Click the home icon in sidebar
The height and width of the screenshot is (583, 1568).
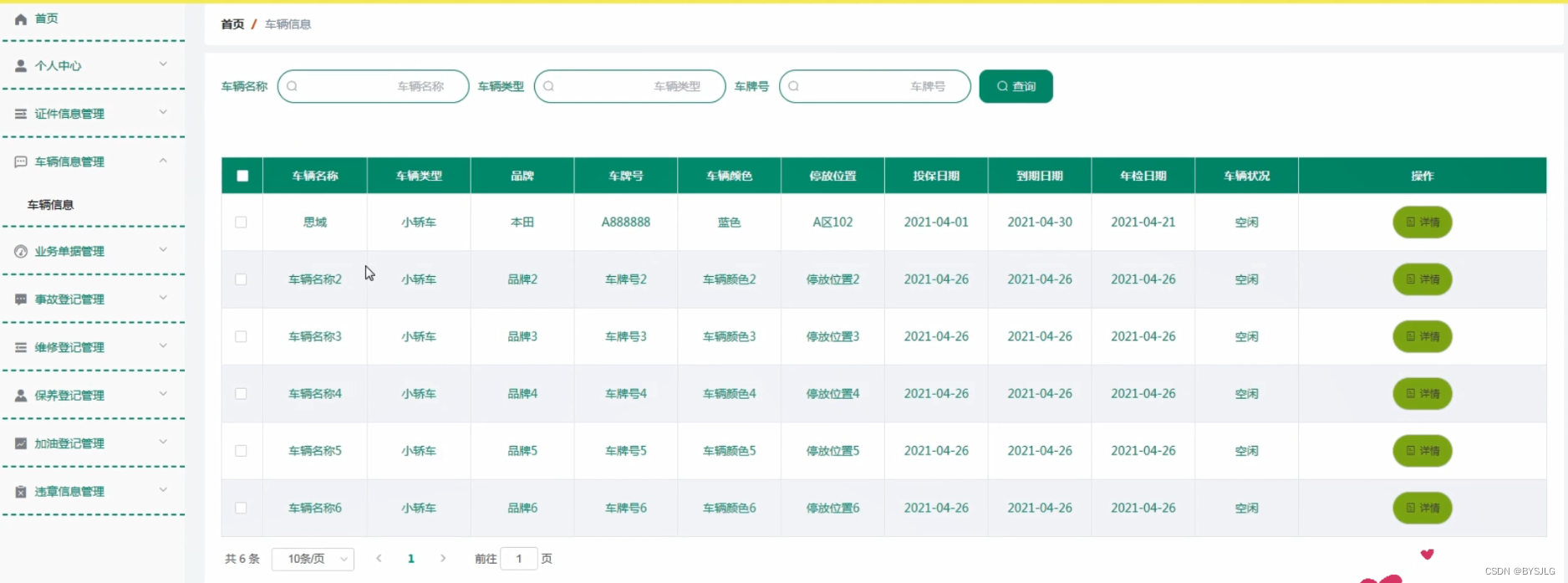click(21, 18)
